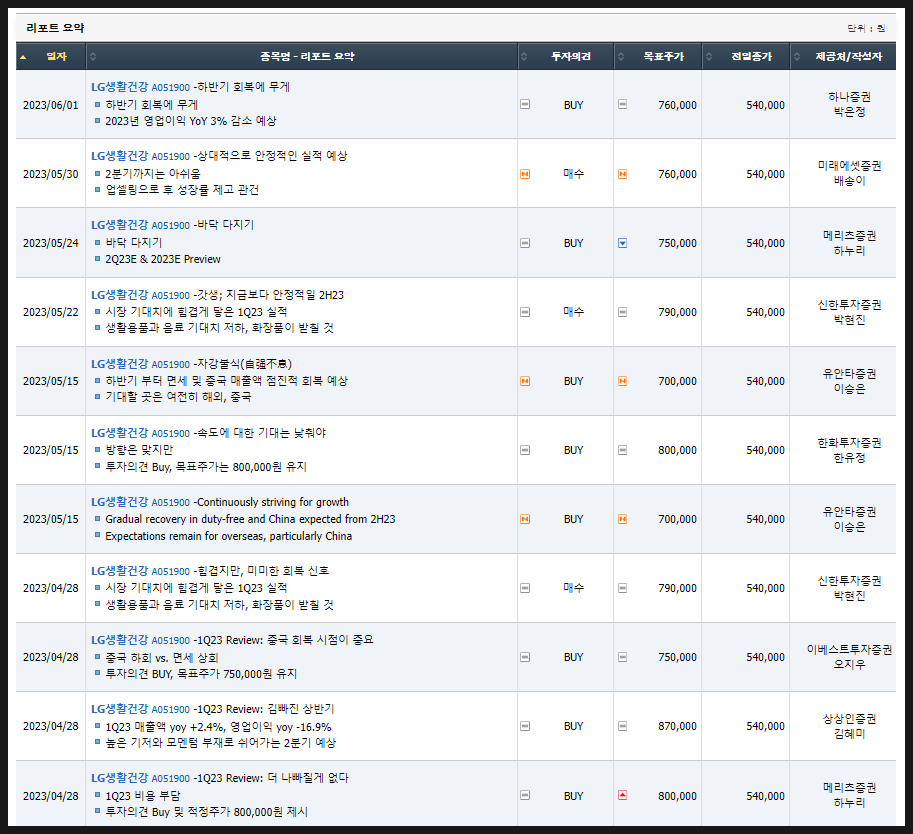This screenshot has height=834, width=913.
Task: Click the opinion icon in 더 나빠질게 없다 row
Action: click(x=525, y=796)
